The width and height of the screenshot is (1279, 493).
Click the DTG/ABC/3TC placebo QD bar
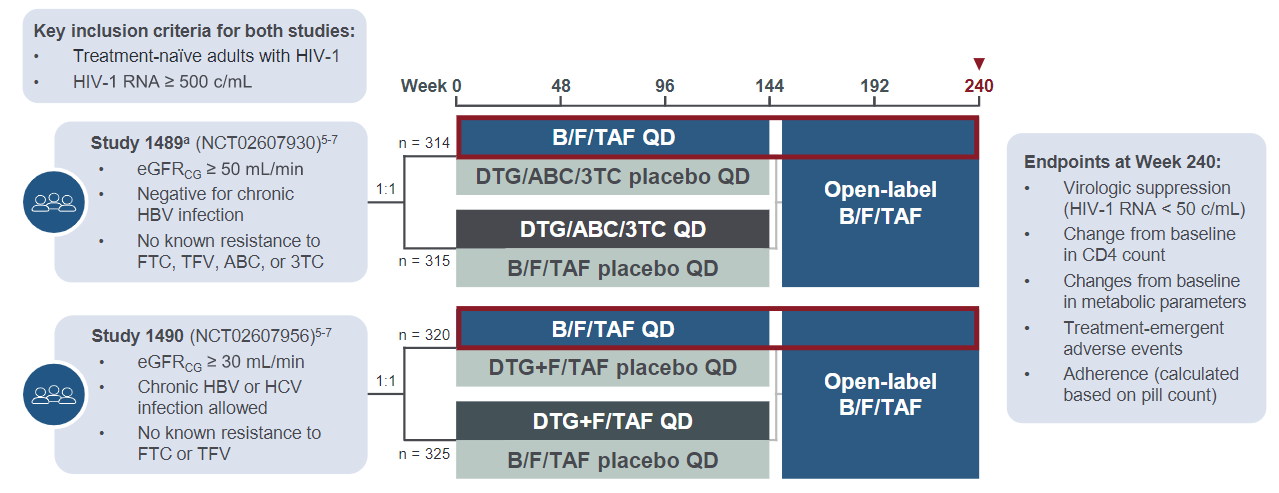[613, 177]
